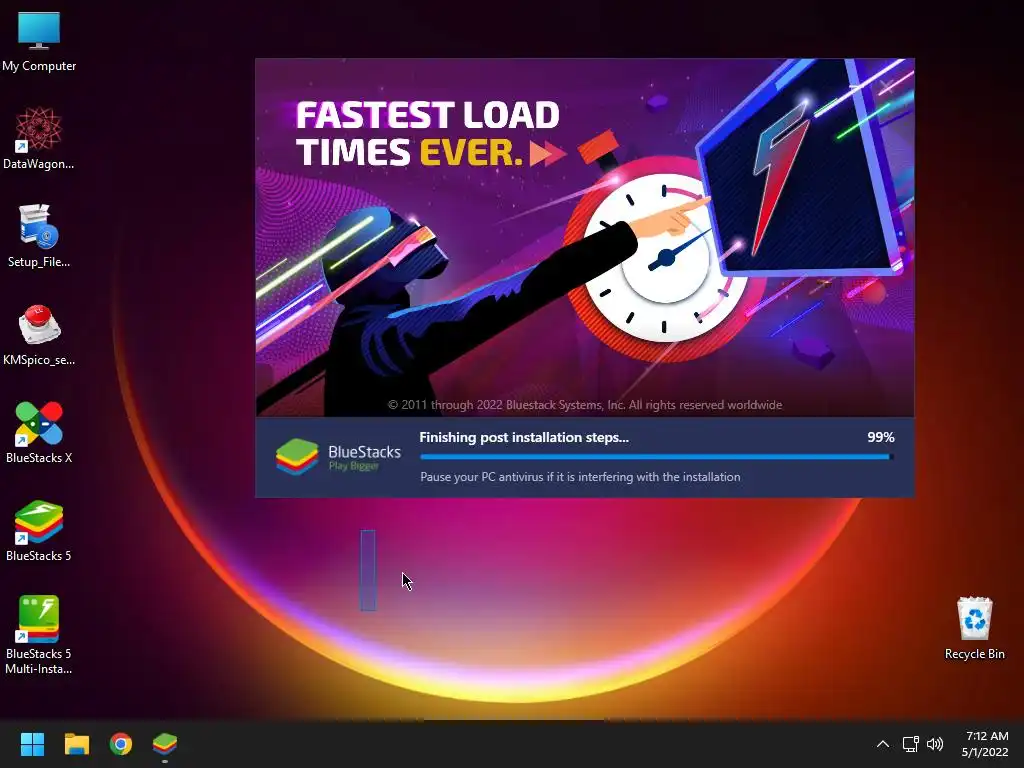Select the KMSpico_se desktop icon
This screenshot has height=768, width=1024.
(x=39, y=334)
